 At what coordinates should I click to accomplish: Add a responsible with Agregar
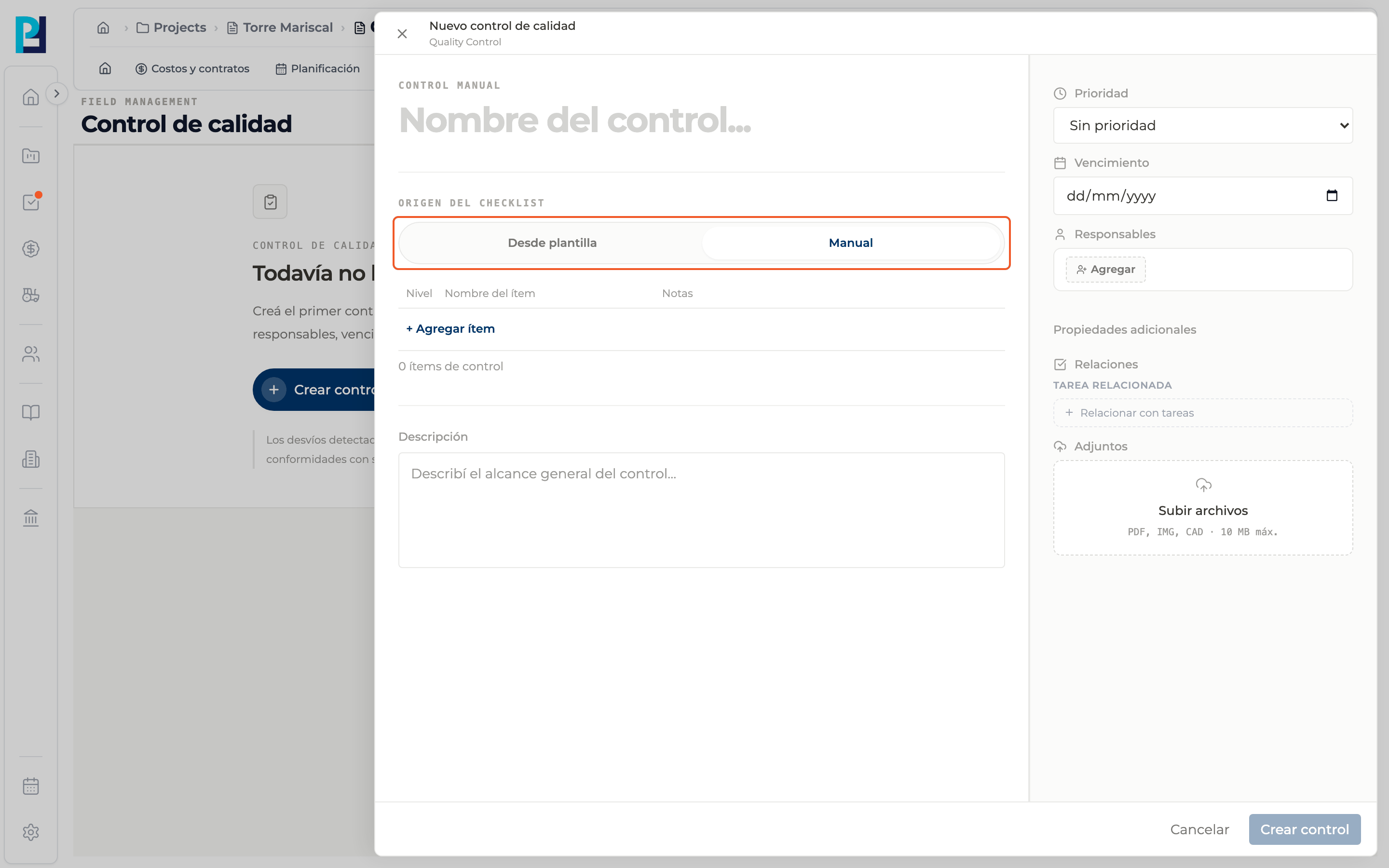[x=1105, y=269]
